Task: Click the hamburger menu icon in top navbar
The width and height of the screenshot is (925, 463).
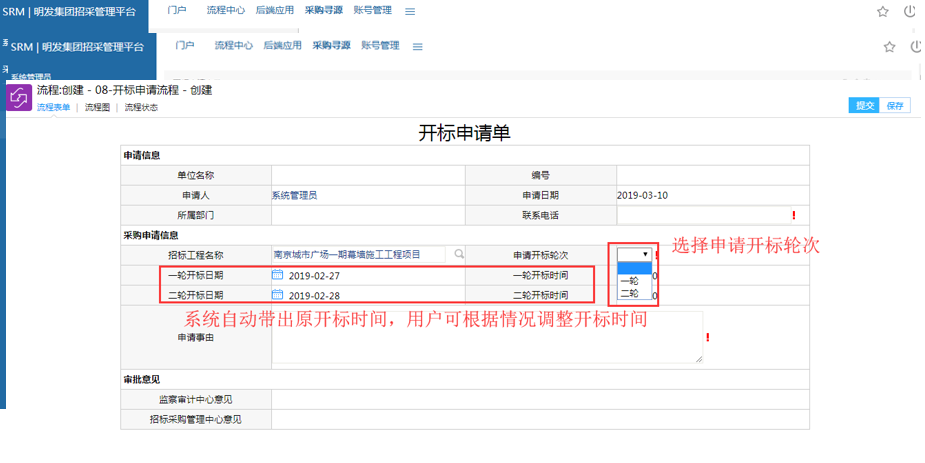Action: [x=410, y=12]
